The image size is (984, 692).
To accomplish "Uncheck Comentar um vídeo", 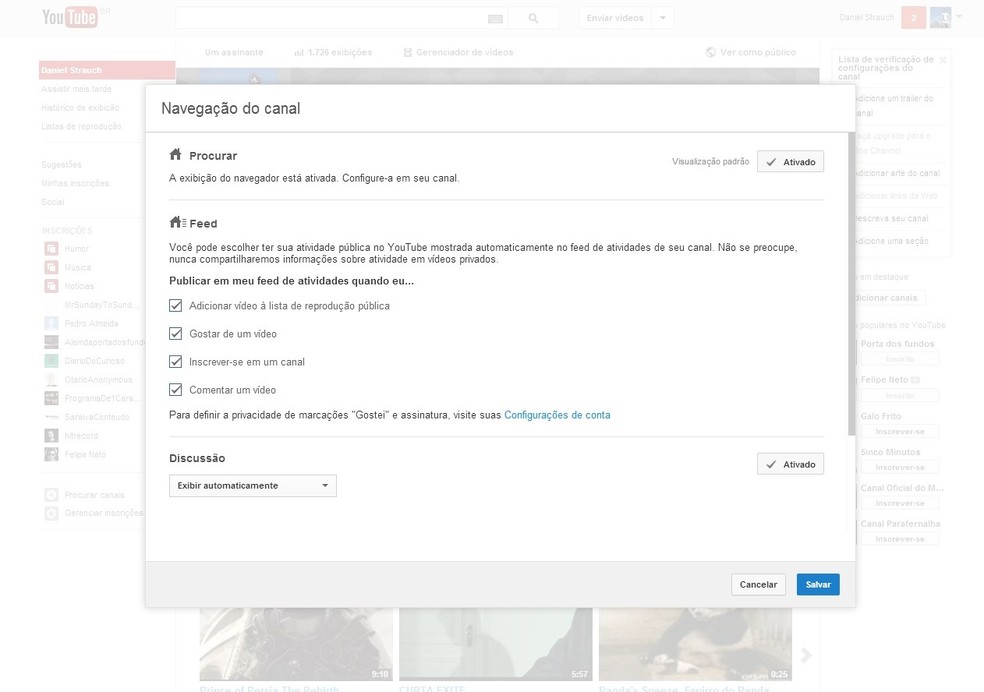I will point(176,389).
